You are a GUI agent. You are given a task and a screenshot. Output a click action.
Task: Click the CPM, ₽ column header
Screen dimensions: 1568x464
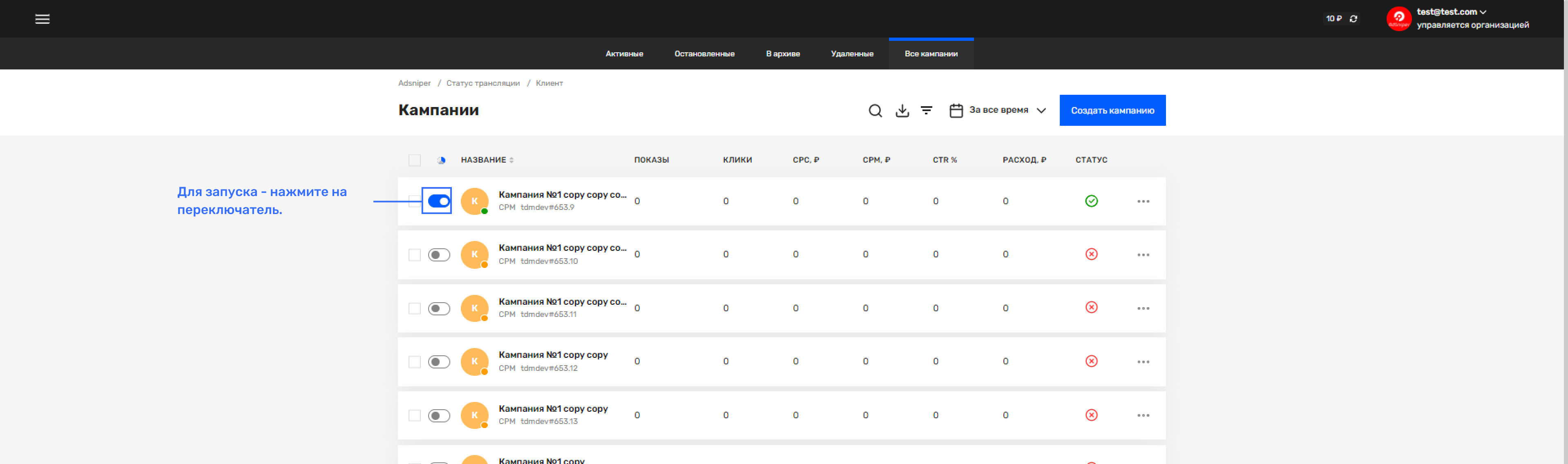[876, 160]
